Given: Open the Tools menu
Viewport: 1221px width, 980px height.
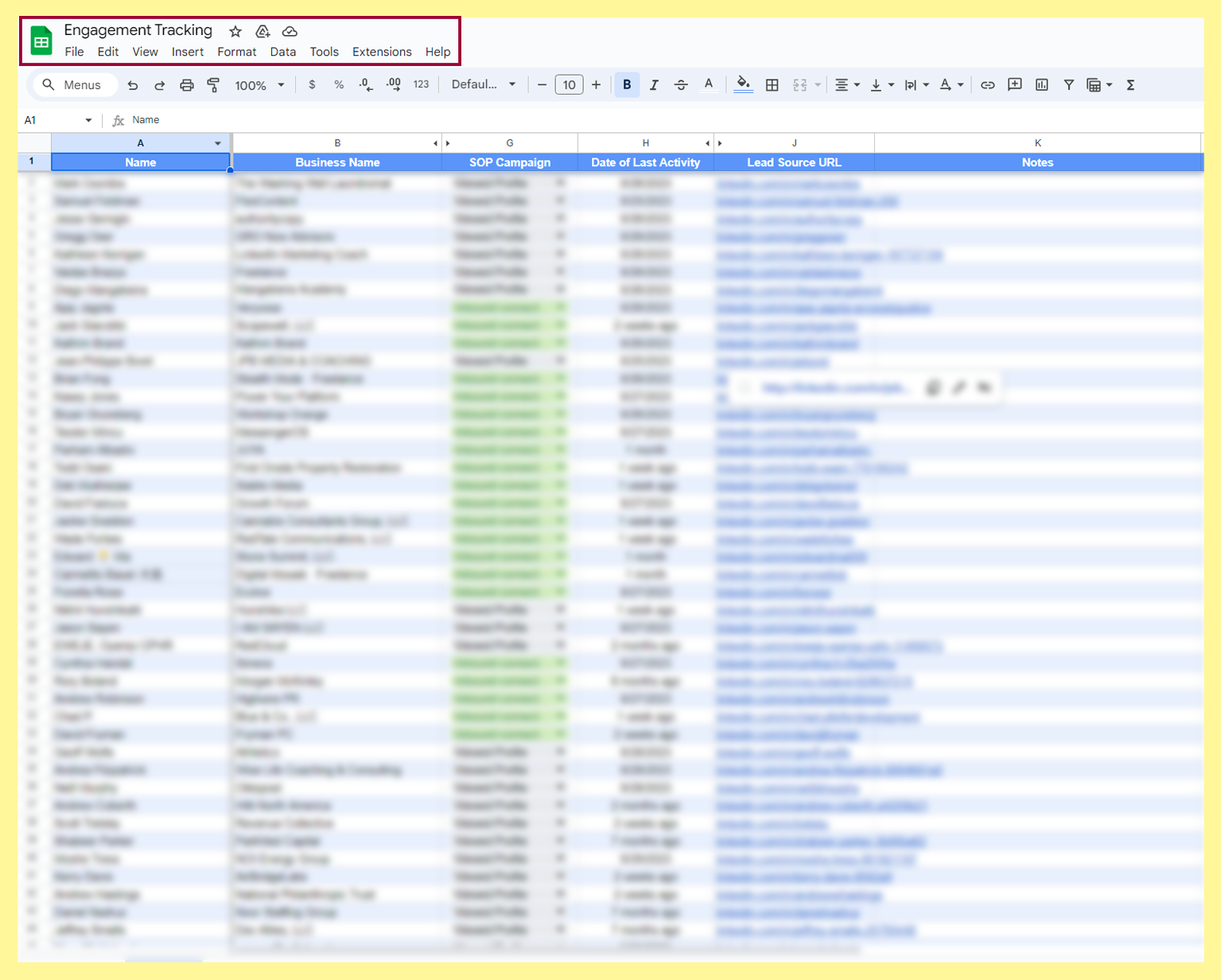Looking at the screenshot, I should pyautogui.click(x=325, y=52).
